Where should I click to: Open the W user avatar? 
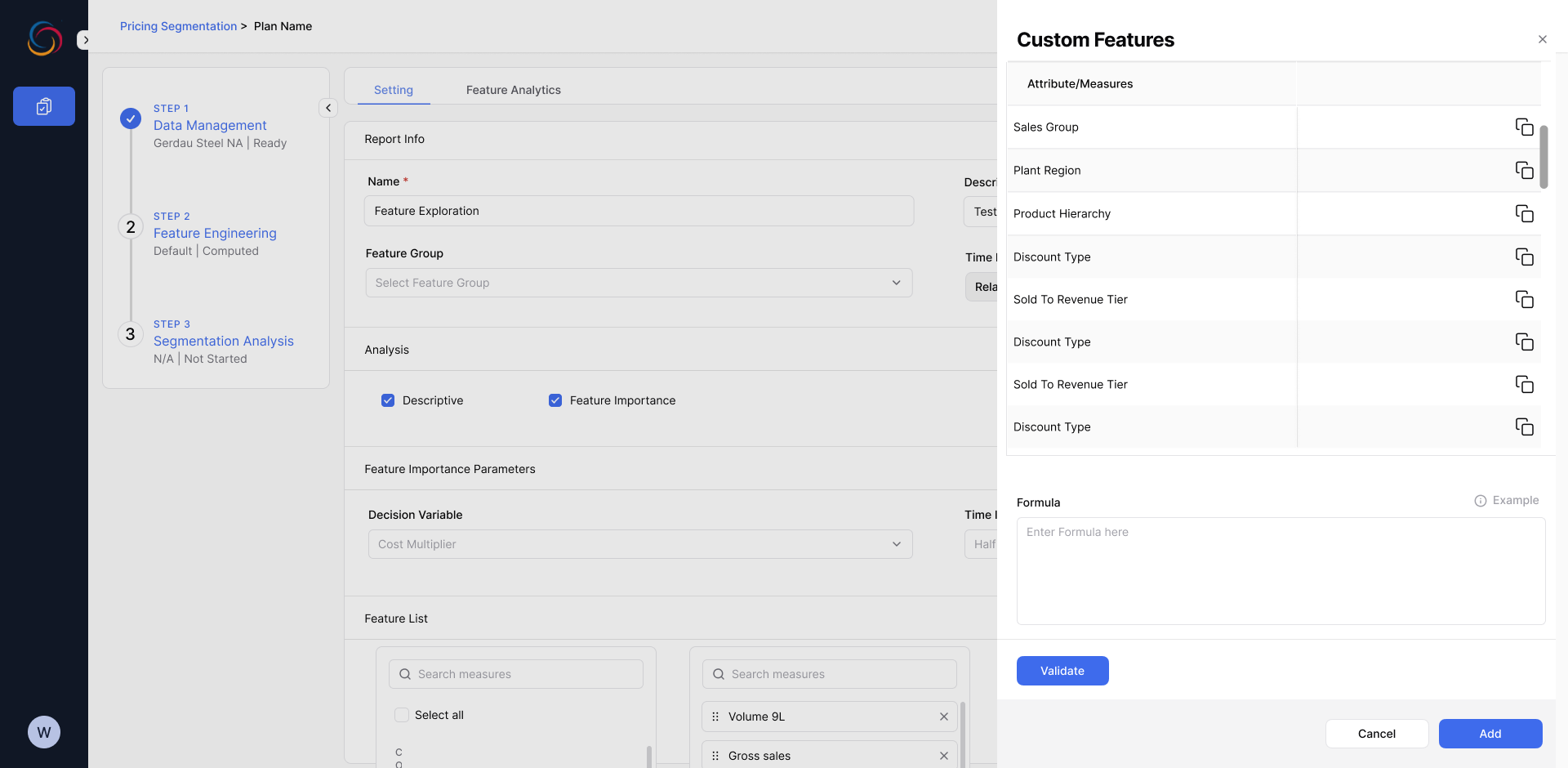tap(44, 732)
